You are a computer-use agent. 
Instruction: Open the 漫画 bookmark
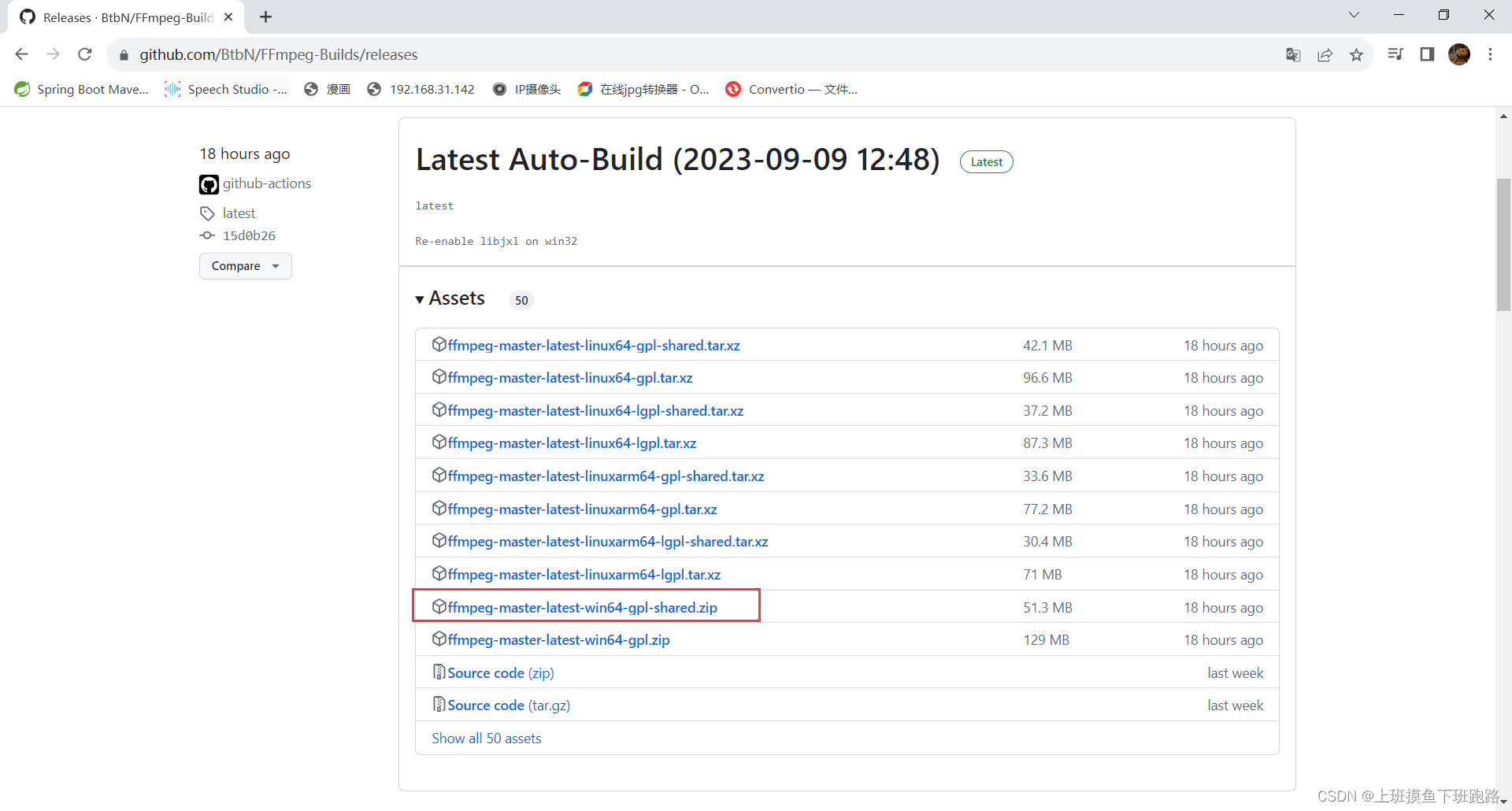328,89
